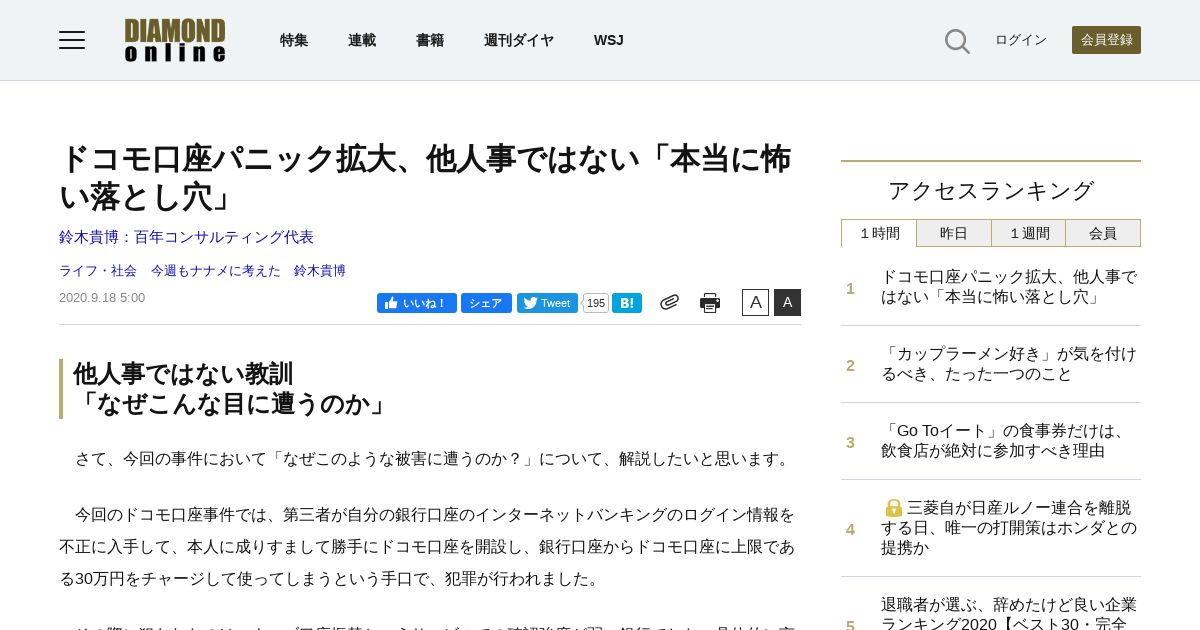Open rank 2 カップラーメン好き article
The width and height of the screenshot is (1200, 630).
pos(1009,364)
